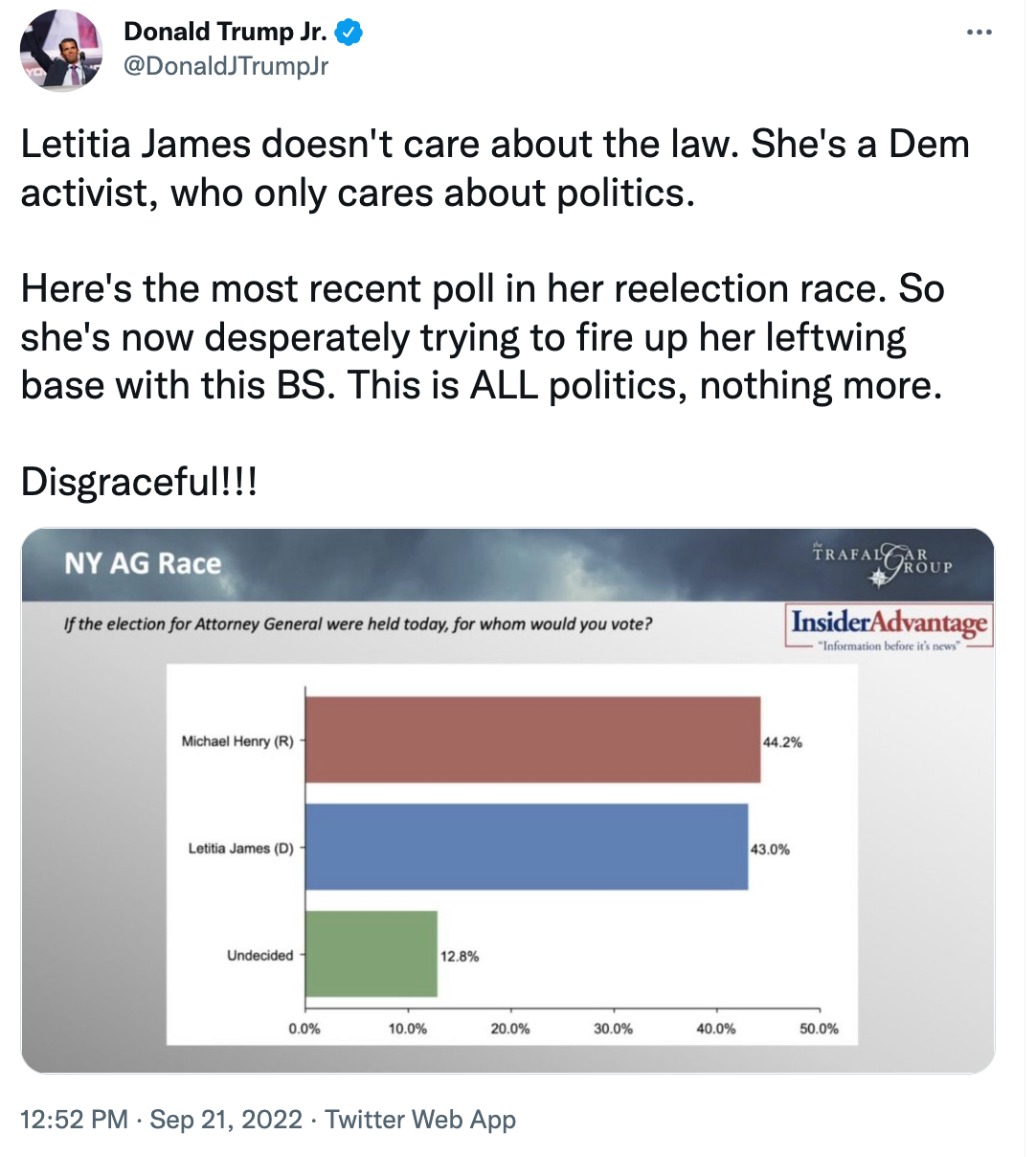This screenshot has width=1036, height=1157.
Task: Click the green Undecided bar
Action: click(x=372, y=954)
